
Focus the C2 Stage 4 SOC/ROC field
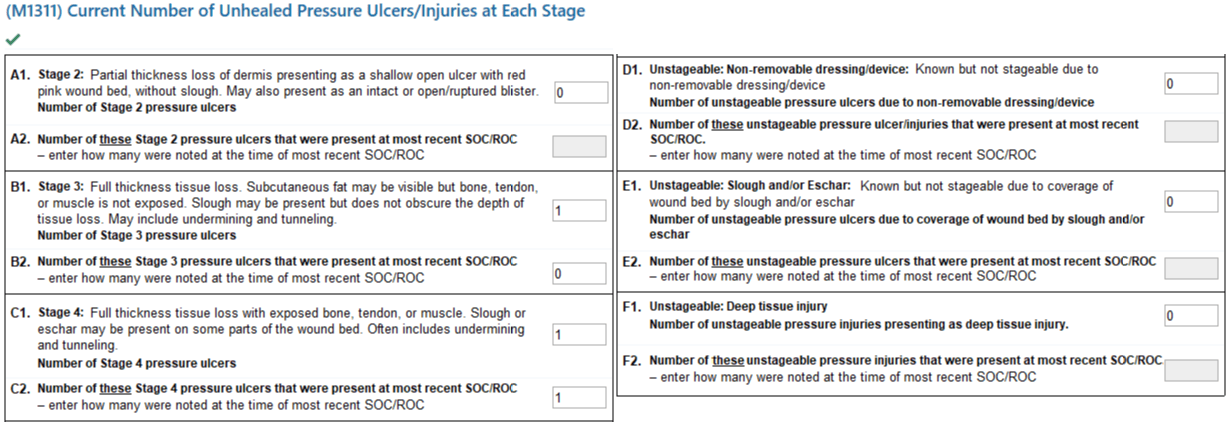coord(580,397)
